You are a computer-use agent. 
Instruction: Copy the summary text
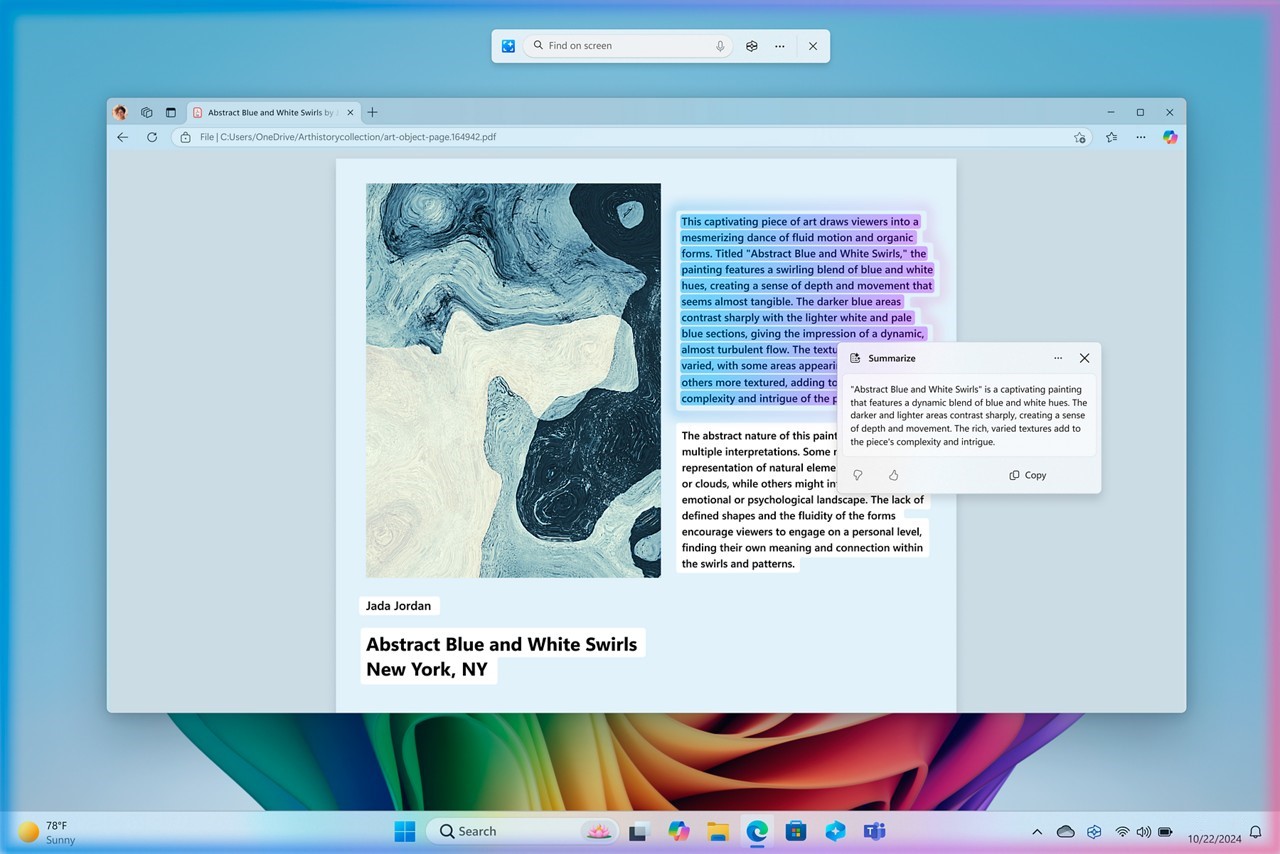[1027, 475]
